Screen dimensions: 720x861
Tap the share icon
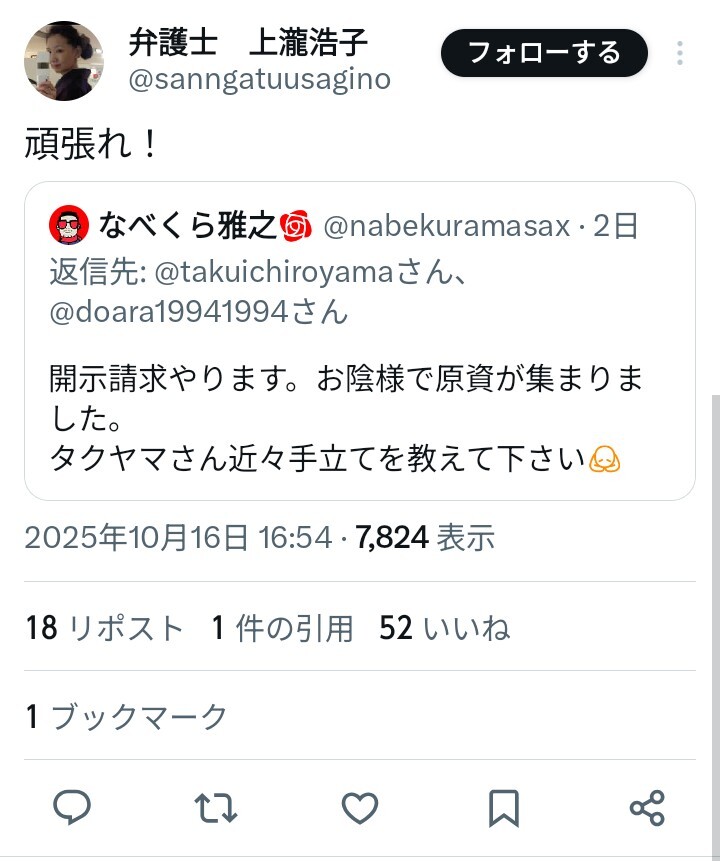pyautogui.click(x=648, y=808)
